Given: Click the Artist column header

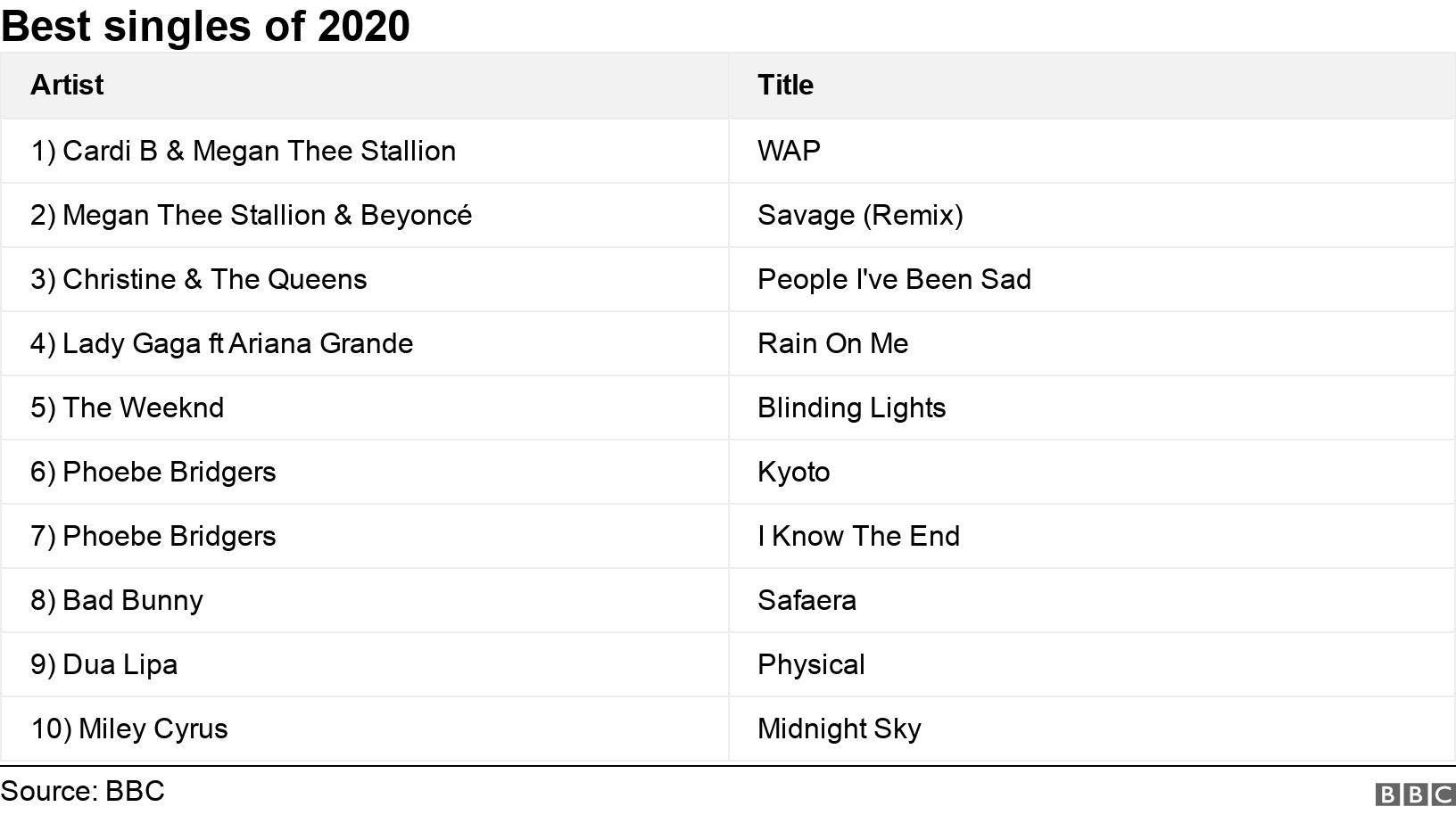Looking at the screenshot, I should tap(67, 85).
